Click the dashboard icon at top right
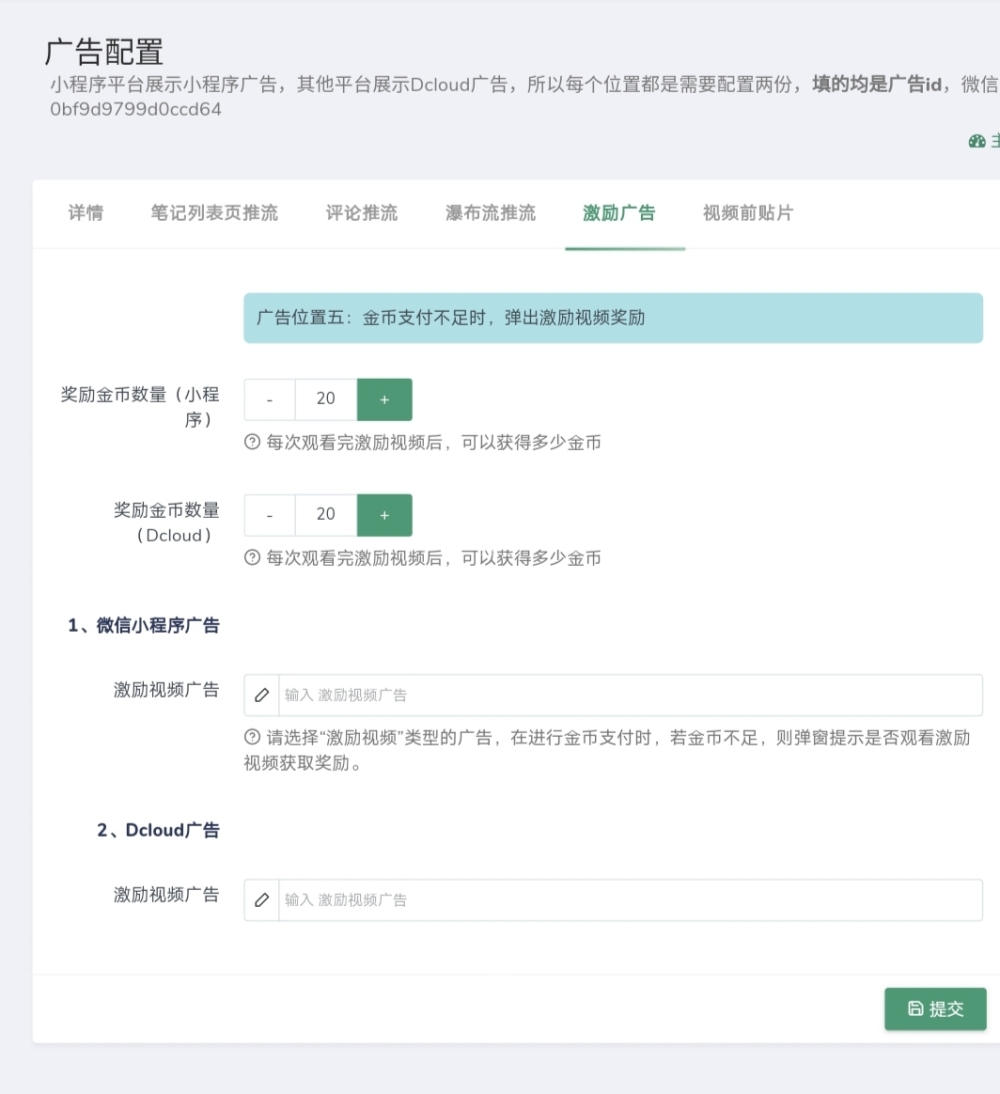Image resolution: width=1000 pixels, height=1094 pixels. click(x=977, y=142)
